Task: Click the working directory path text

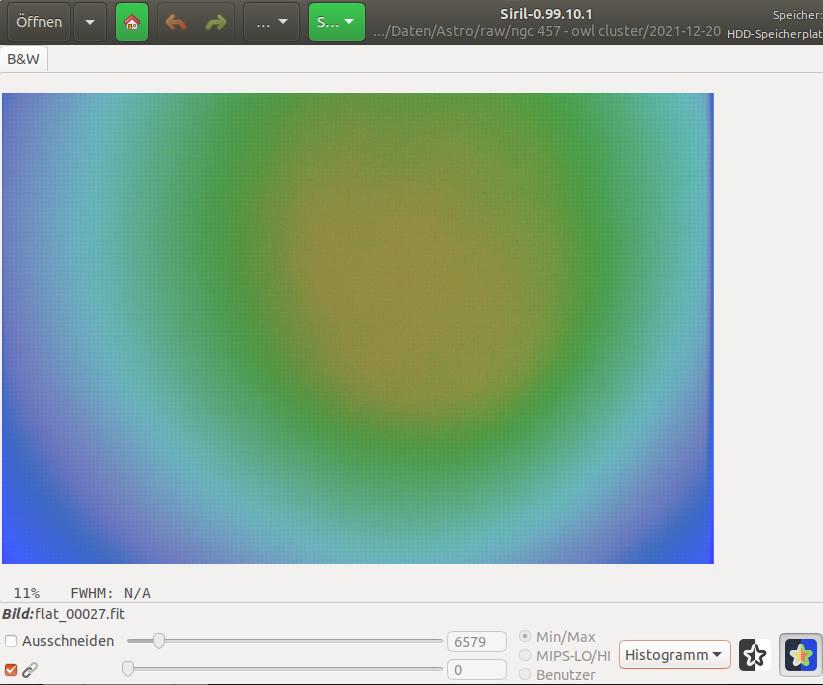Action: (547, 31)
